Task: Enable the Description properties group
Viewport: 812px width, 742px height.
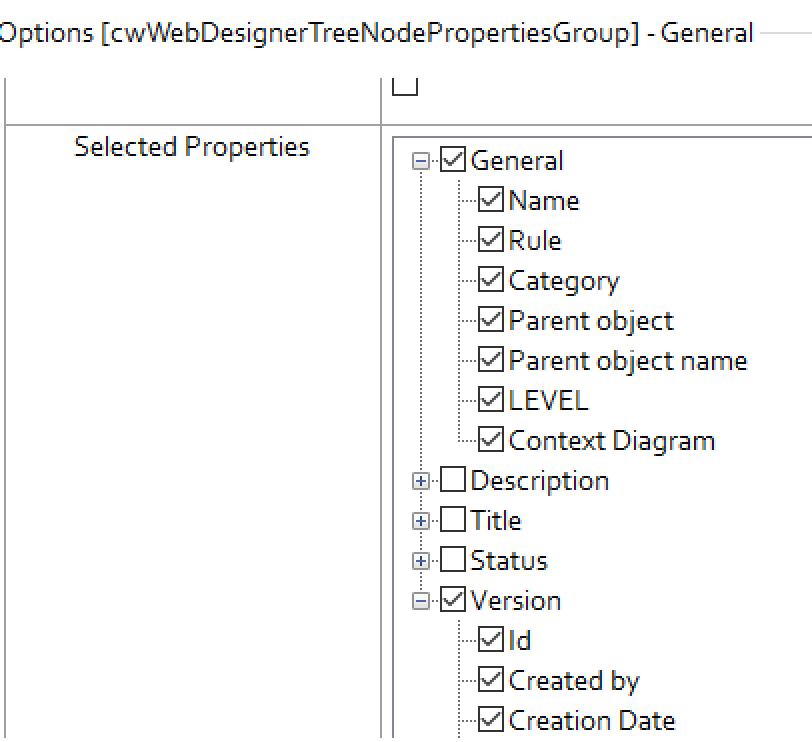Action: tap(451, 480)
